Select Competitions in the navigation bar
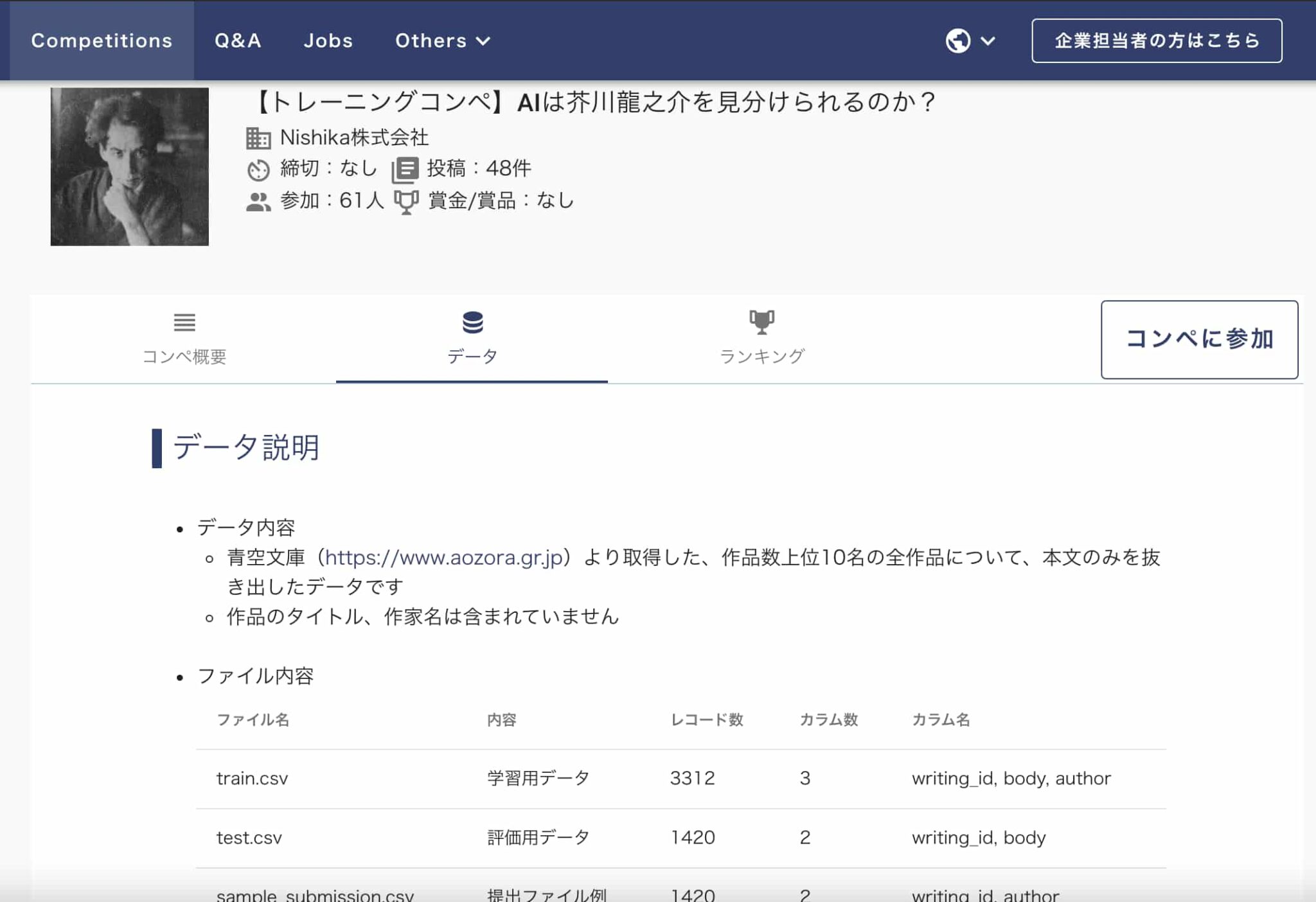Viewport: 1316px width, 902px height. [x=101, y=40]
